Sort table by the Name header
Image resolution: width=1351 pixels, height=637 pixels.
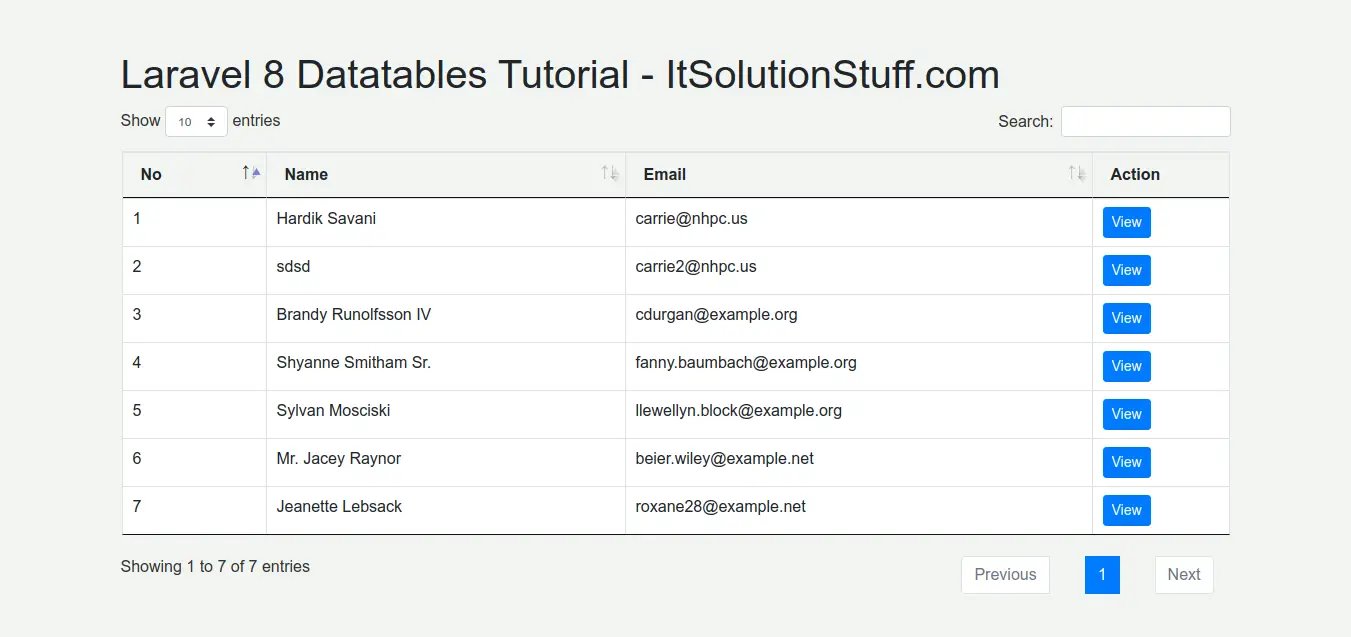[x=306, y=174]
